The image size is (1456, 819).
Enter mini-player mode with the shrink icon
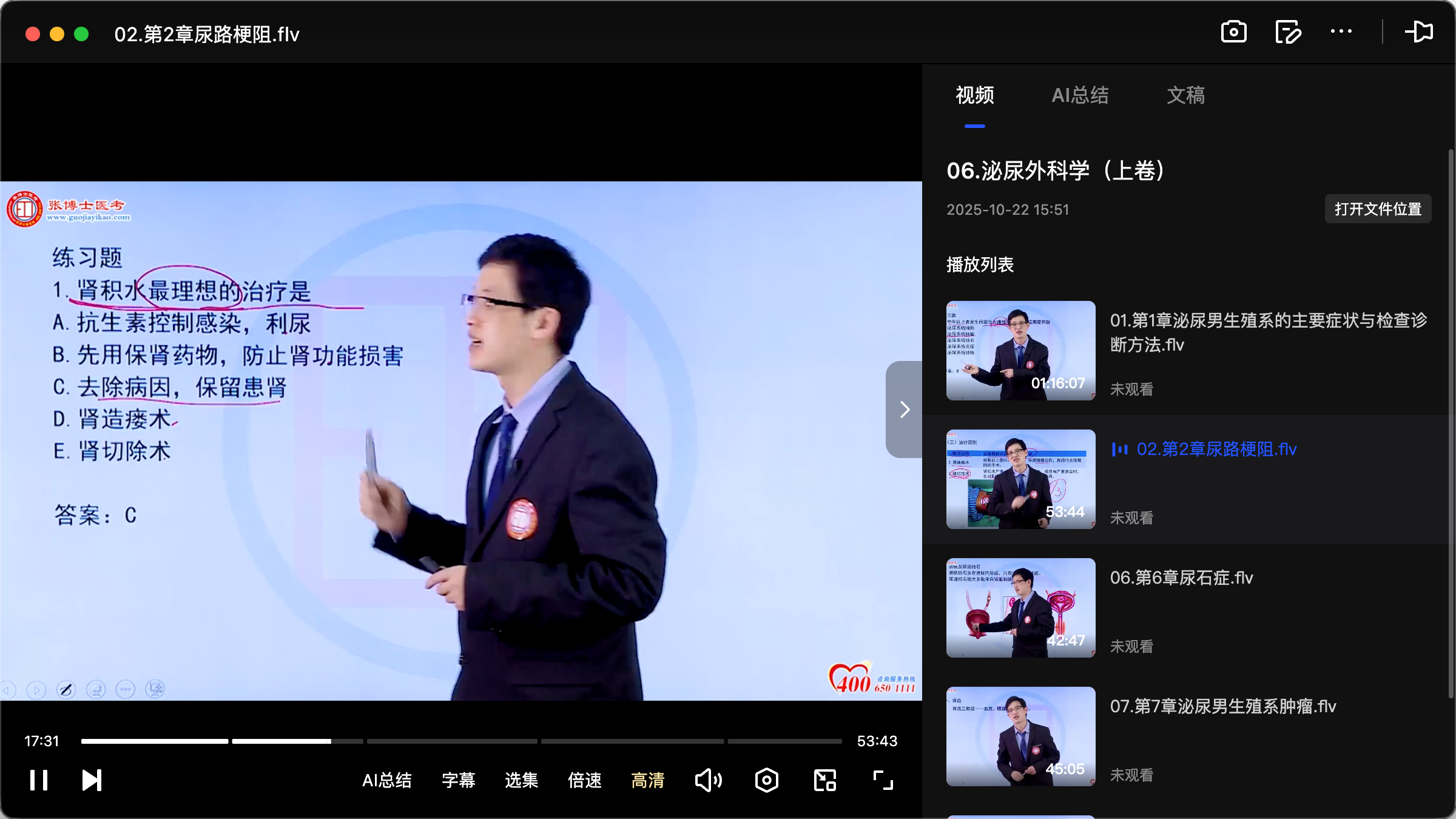click(824, 780)
